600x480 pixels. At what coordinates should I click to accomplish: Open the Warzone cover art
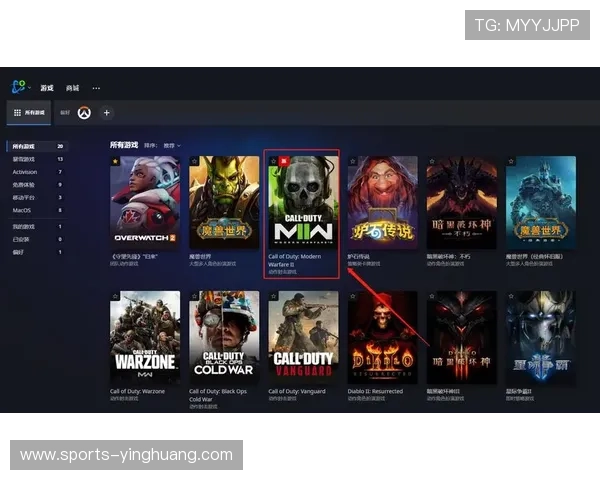[145, 337]
